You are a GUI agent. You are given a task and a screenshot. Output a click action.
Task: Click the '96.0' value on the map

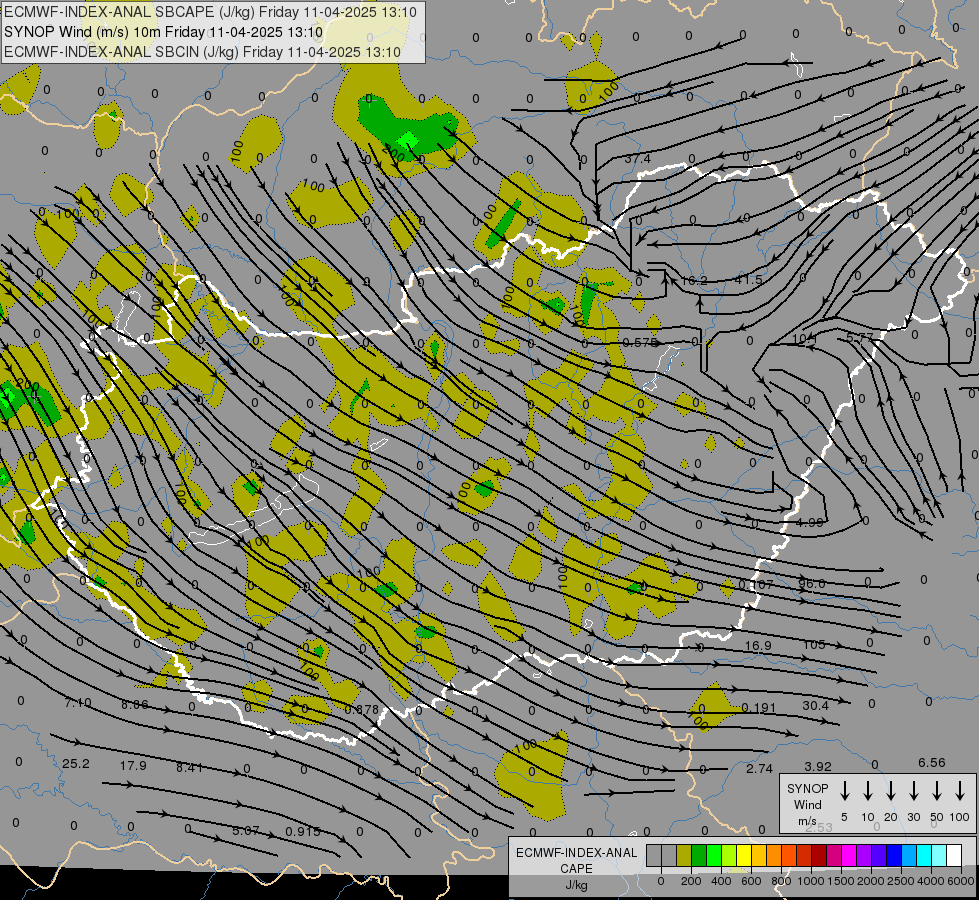[812, 583]
